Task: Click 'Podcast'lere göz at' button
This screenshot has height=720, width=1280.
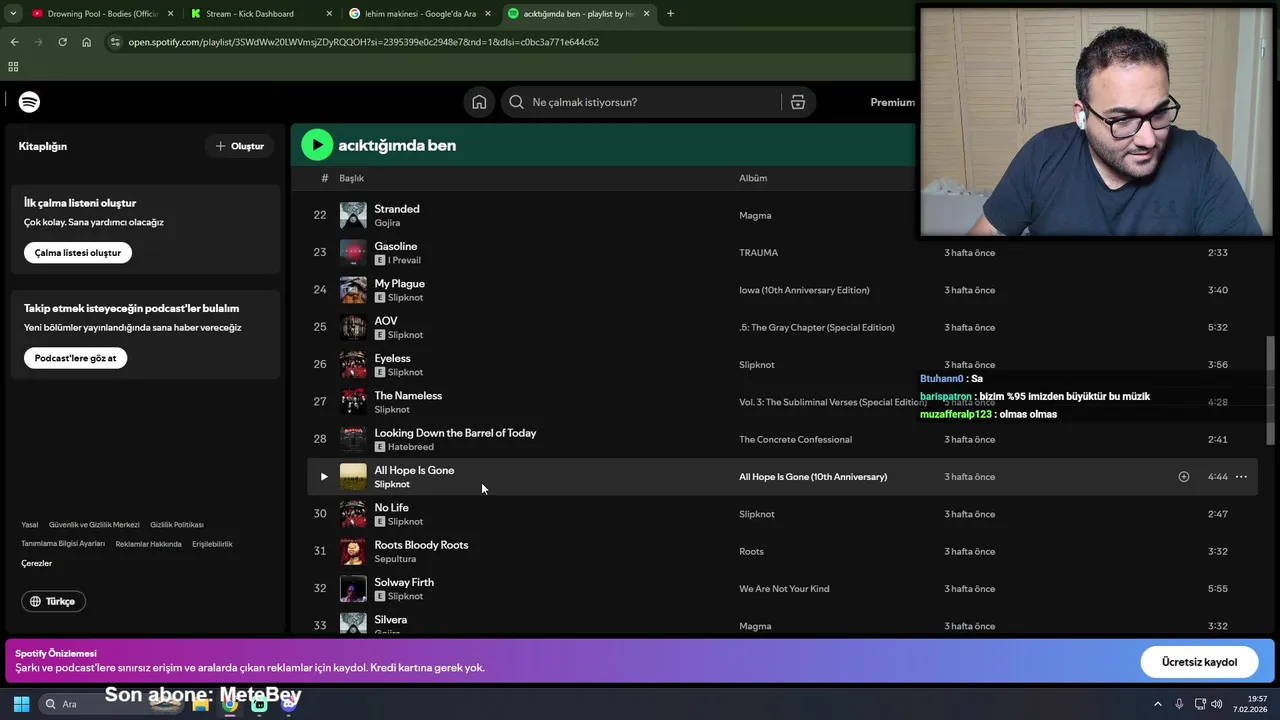Action: pos(75,358)
